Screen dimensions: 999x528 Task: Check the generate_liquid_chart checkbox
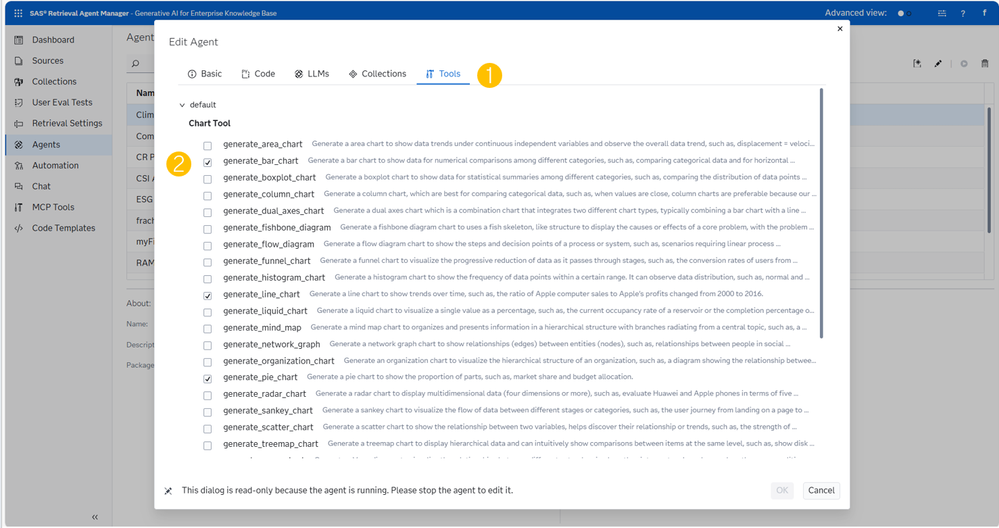(208, 312)
